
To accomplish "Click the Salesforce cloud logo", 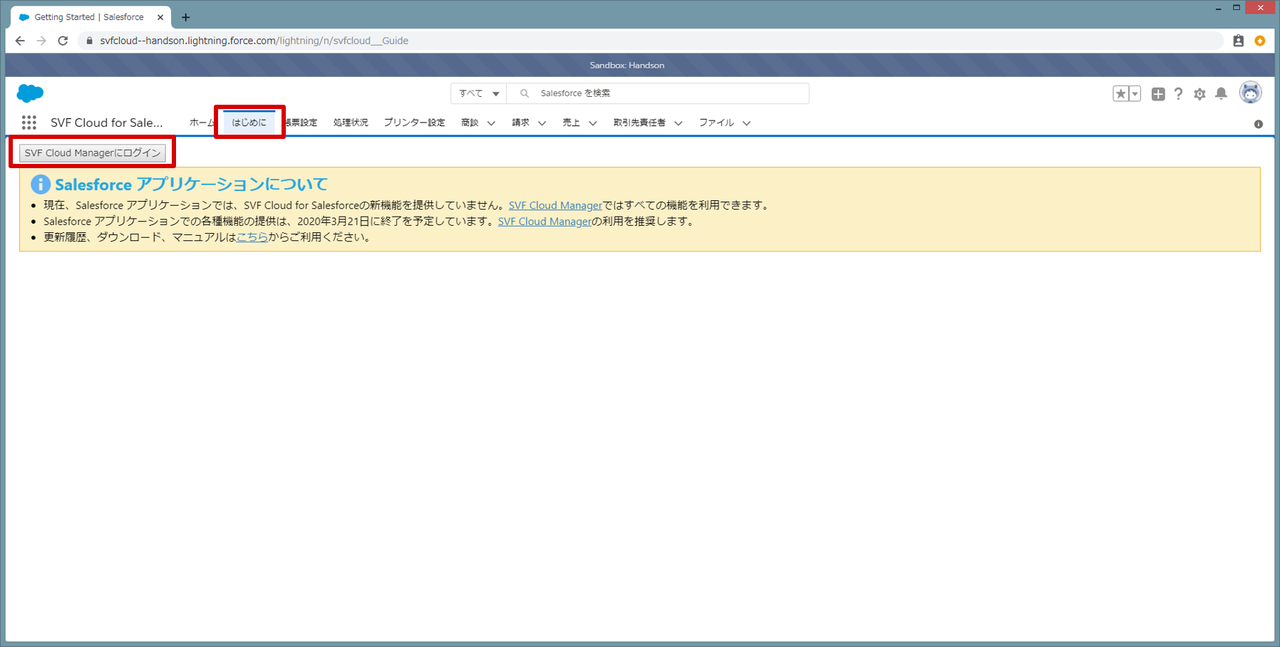I will click(30, 93).
